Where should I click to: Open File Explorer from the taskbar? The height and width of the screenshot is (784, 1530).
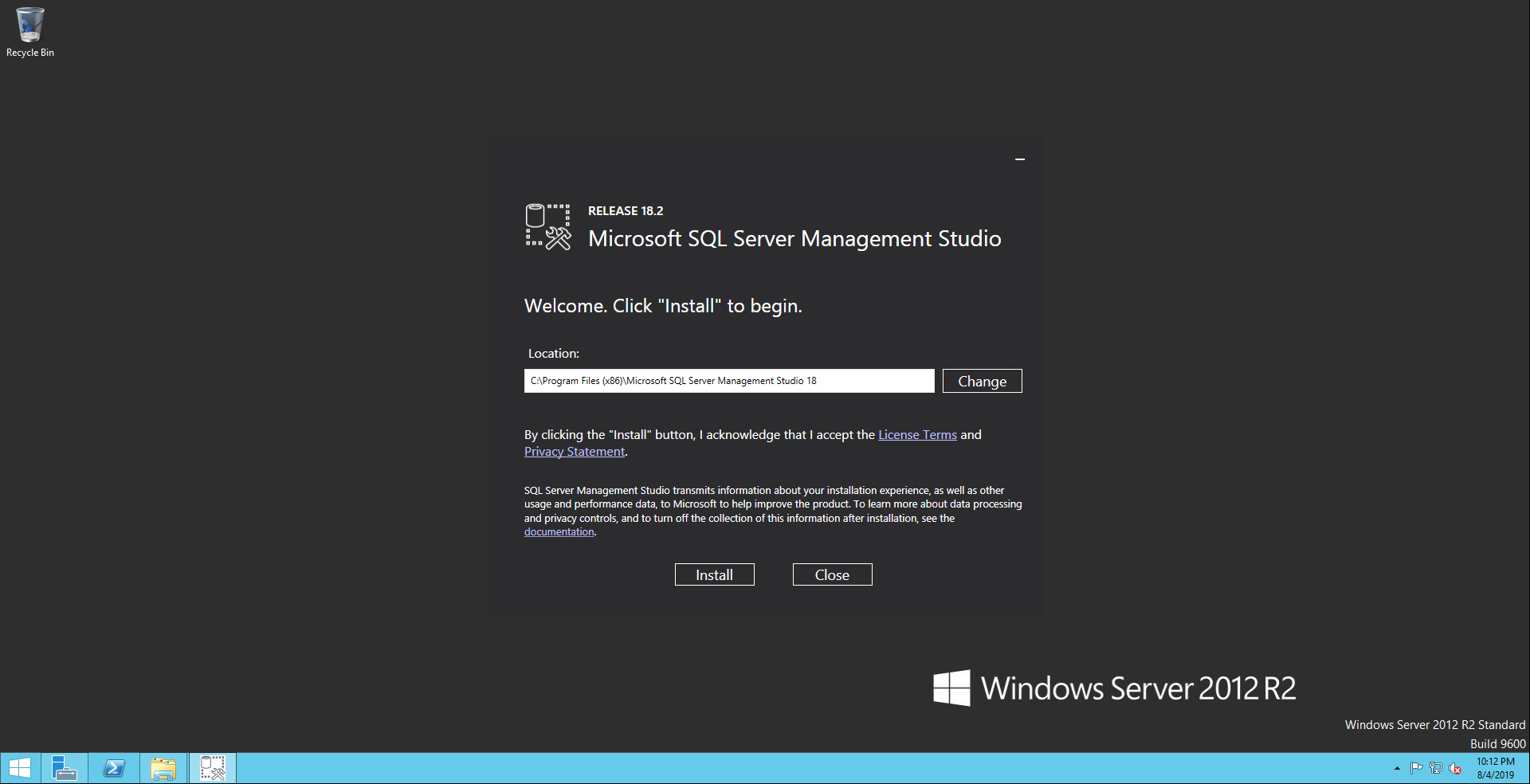tap(163, 768)
